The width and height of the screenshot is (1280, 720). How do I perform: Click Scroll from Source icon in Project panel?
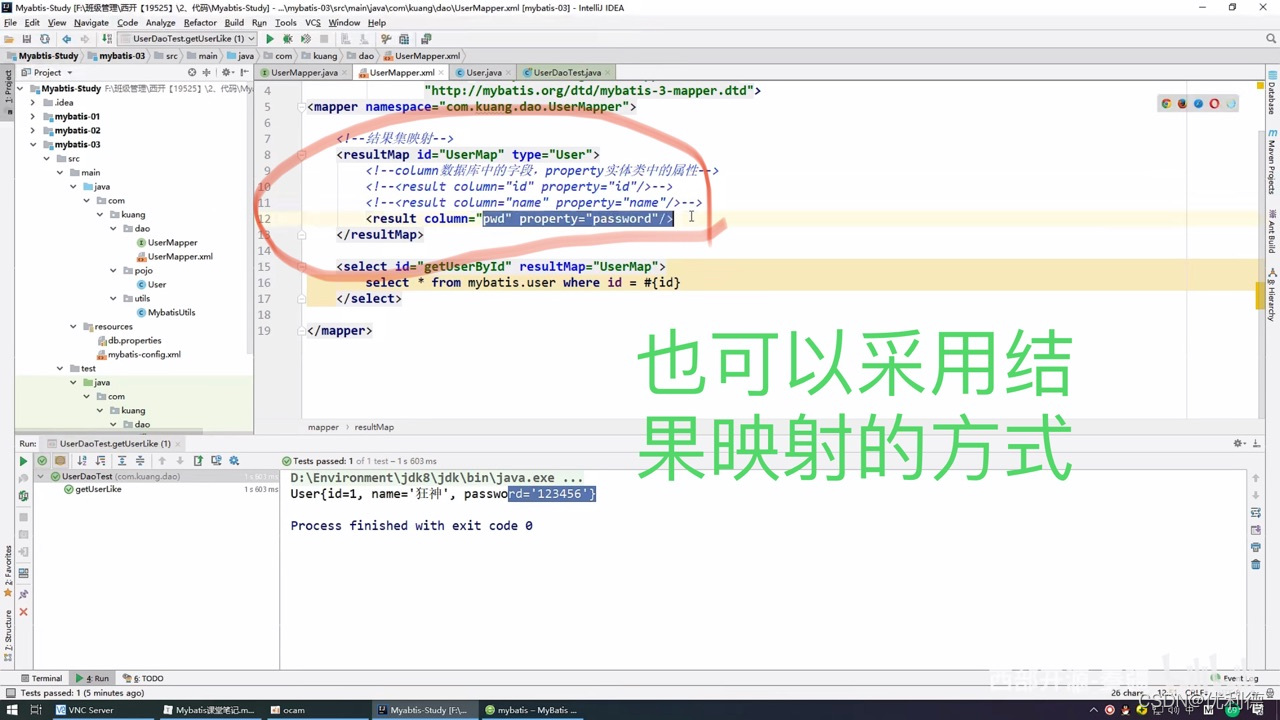[x=192, y=72]
